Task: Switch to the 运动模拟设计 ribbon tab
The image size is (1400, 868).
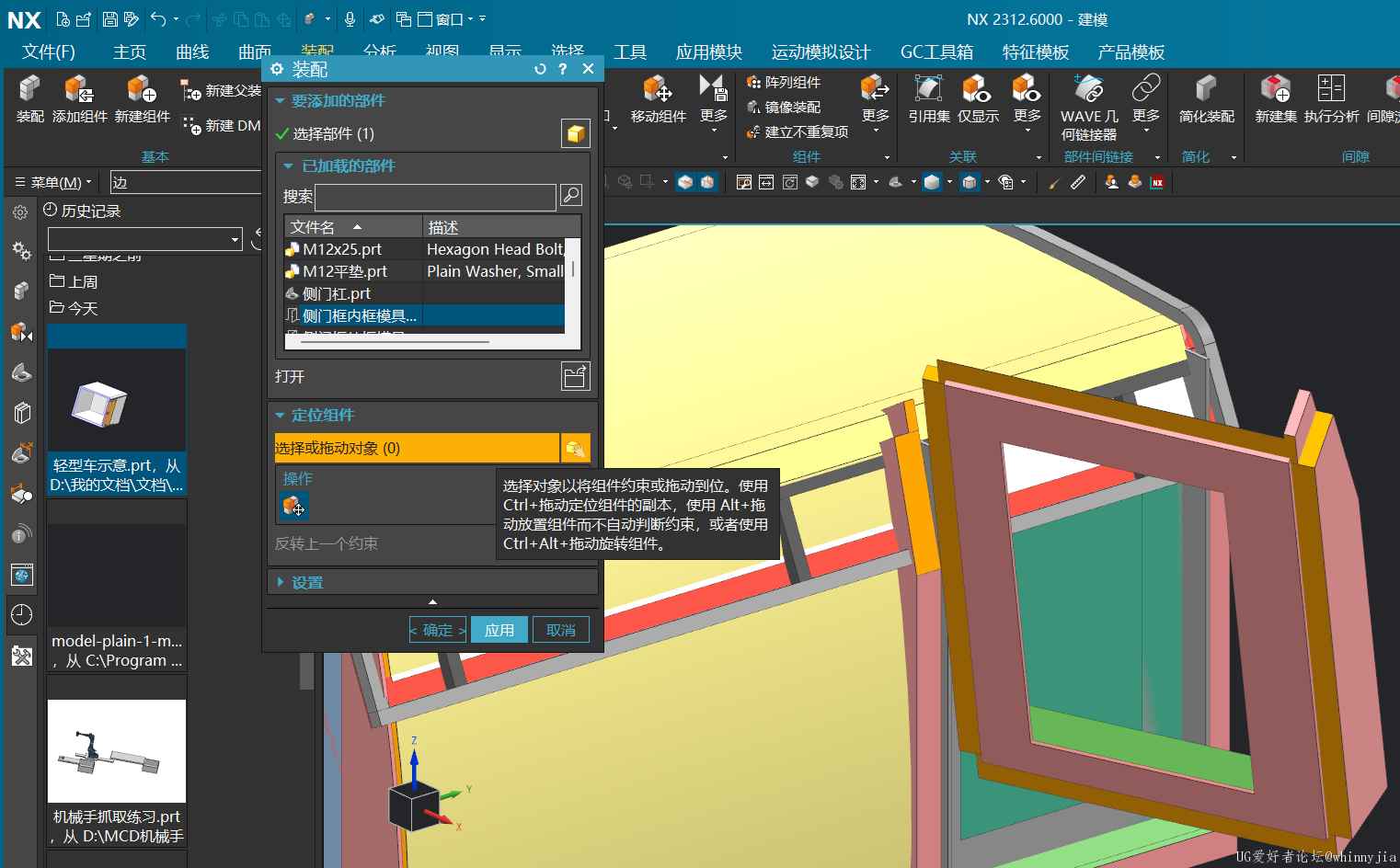Action: pos(820,52)
